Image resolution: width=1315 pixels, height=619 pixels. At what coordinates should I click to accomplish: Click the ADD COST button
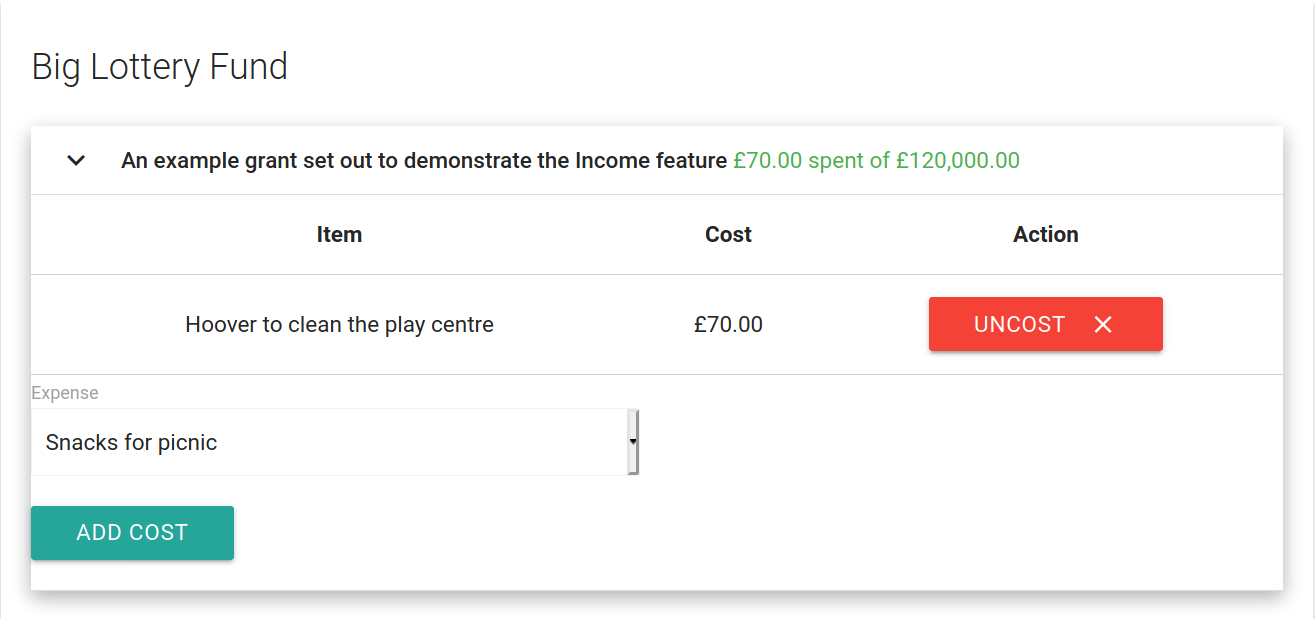[x=132, y=533]
